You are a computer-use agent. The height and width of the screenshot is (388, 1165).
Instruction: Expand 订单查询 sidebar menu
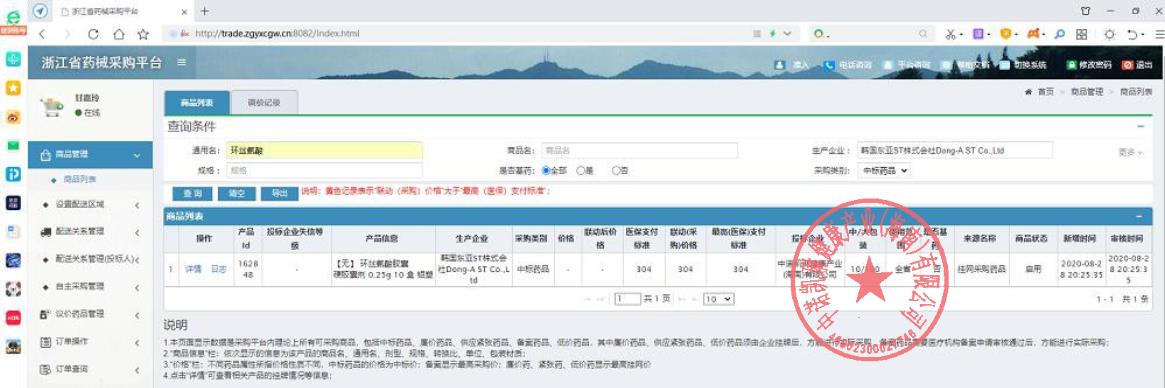(90, 369)
